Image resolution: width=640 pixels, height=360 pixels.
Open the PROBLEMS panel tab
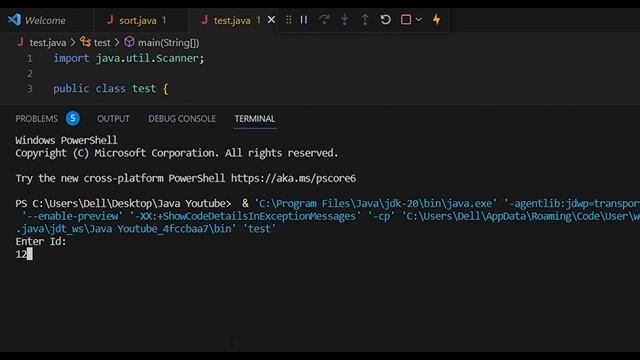(37, 119)
